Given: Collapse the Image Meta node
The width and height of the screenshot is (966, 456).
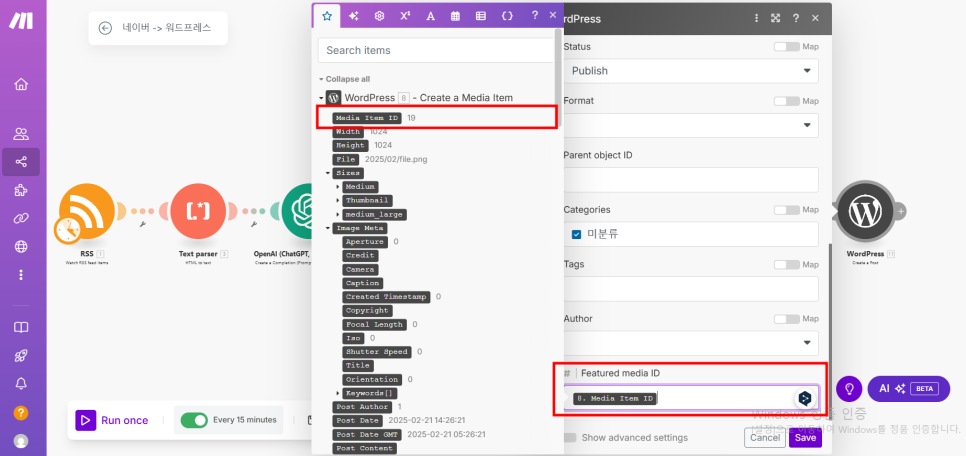Looking at the screenshot, I should (328, 228).
